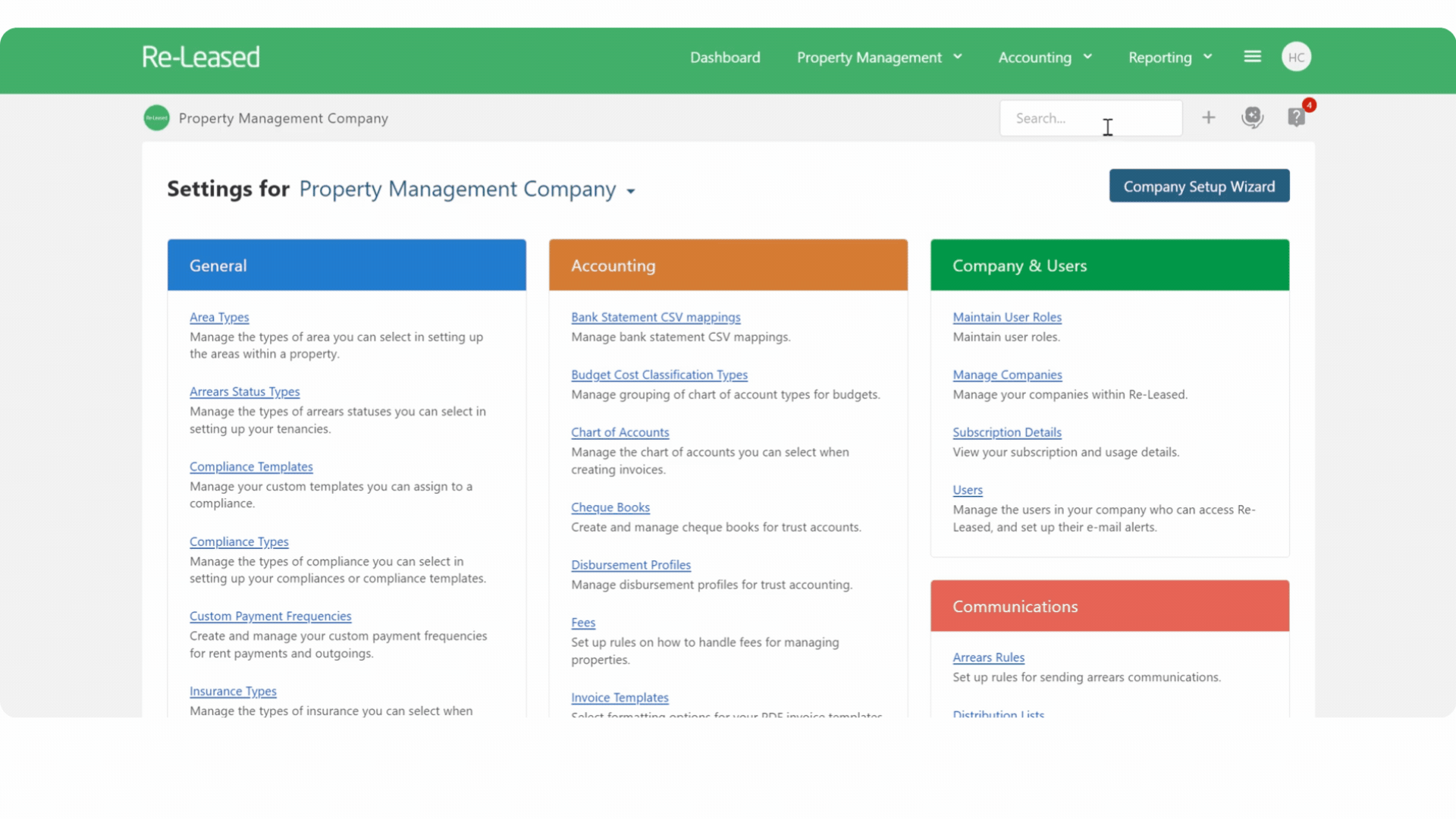1456x819 pixels.
Task: Open Bank Statement CSV mappings
Action: tap(655, 317)
